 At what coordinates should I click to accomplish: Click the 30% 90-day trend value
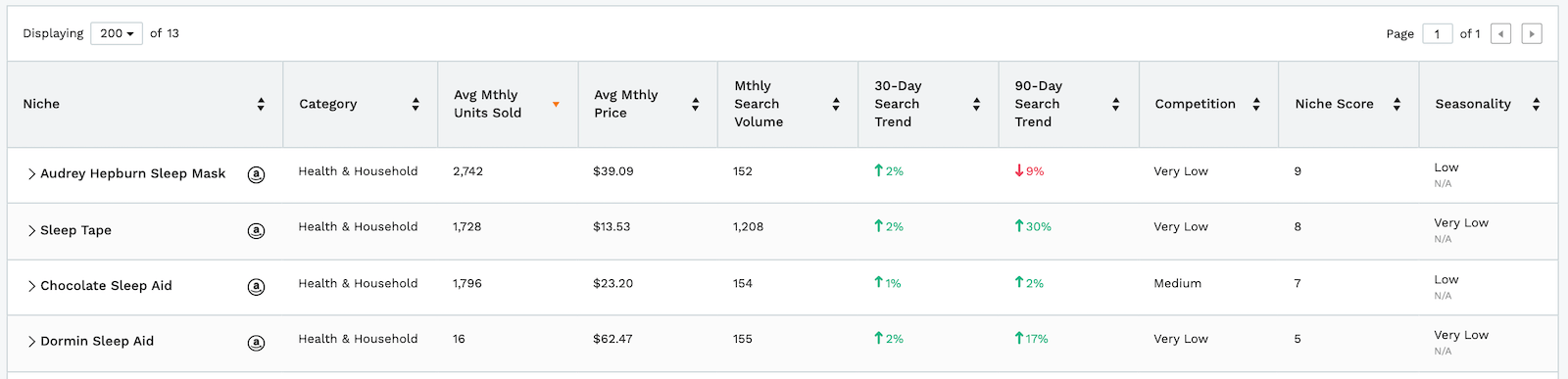click(x=1033, y=226)
